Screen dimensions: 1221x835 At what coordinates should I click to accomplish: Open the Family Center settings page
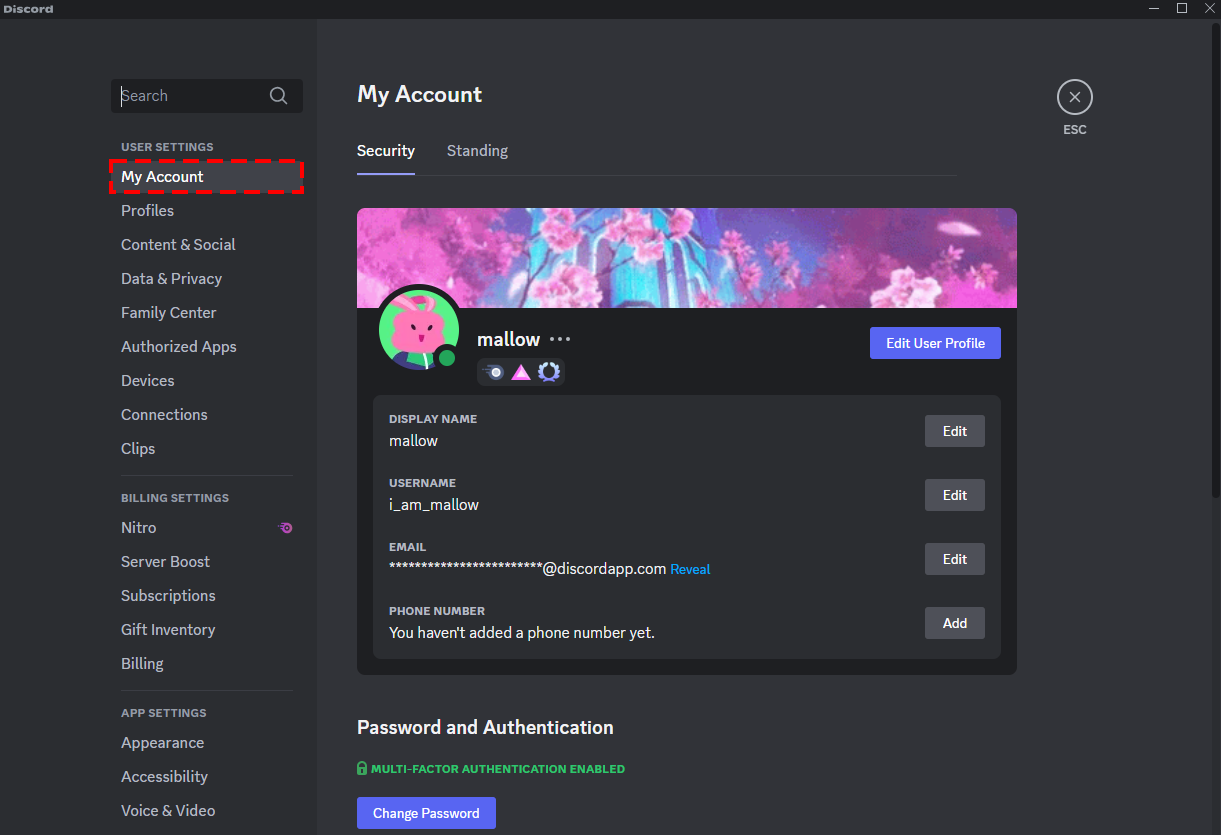168,312
